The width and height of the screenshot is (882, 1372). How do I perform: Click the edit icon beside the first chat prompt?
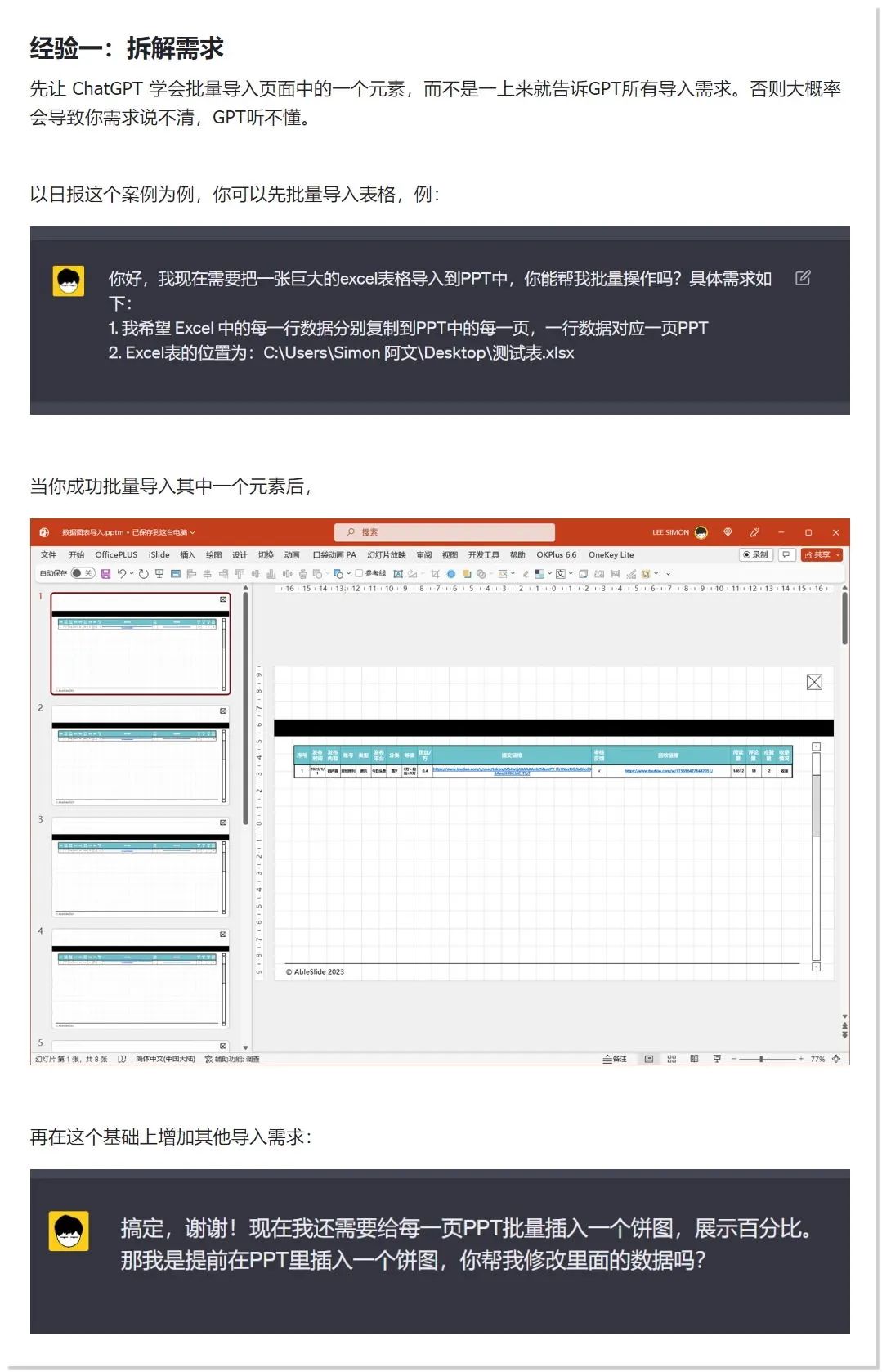[x=803, y=278]
